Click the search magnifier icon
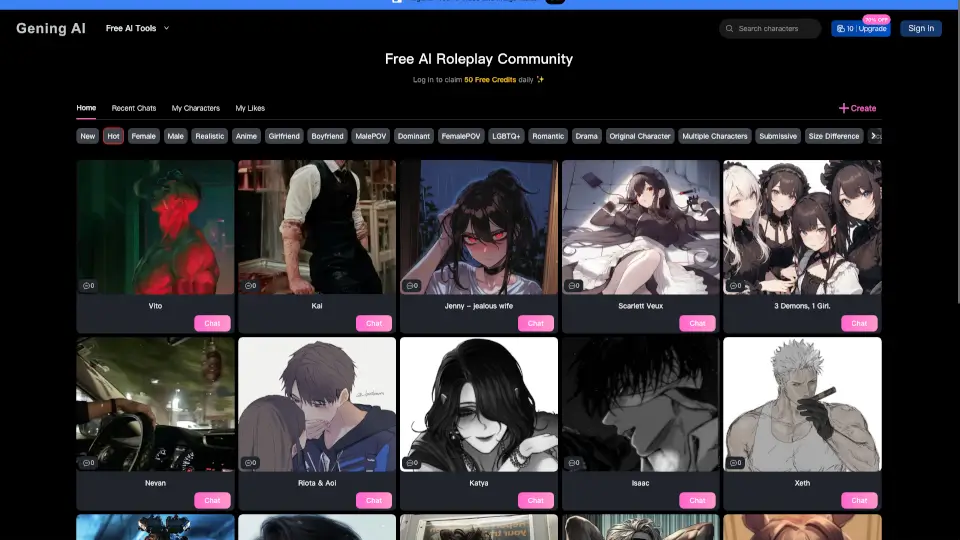 click(x=729, y=29)
